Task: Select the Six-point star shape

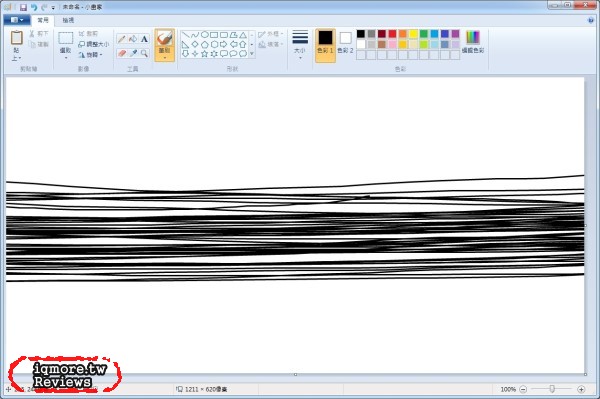Action: 214,54
